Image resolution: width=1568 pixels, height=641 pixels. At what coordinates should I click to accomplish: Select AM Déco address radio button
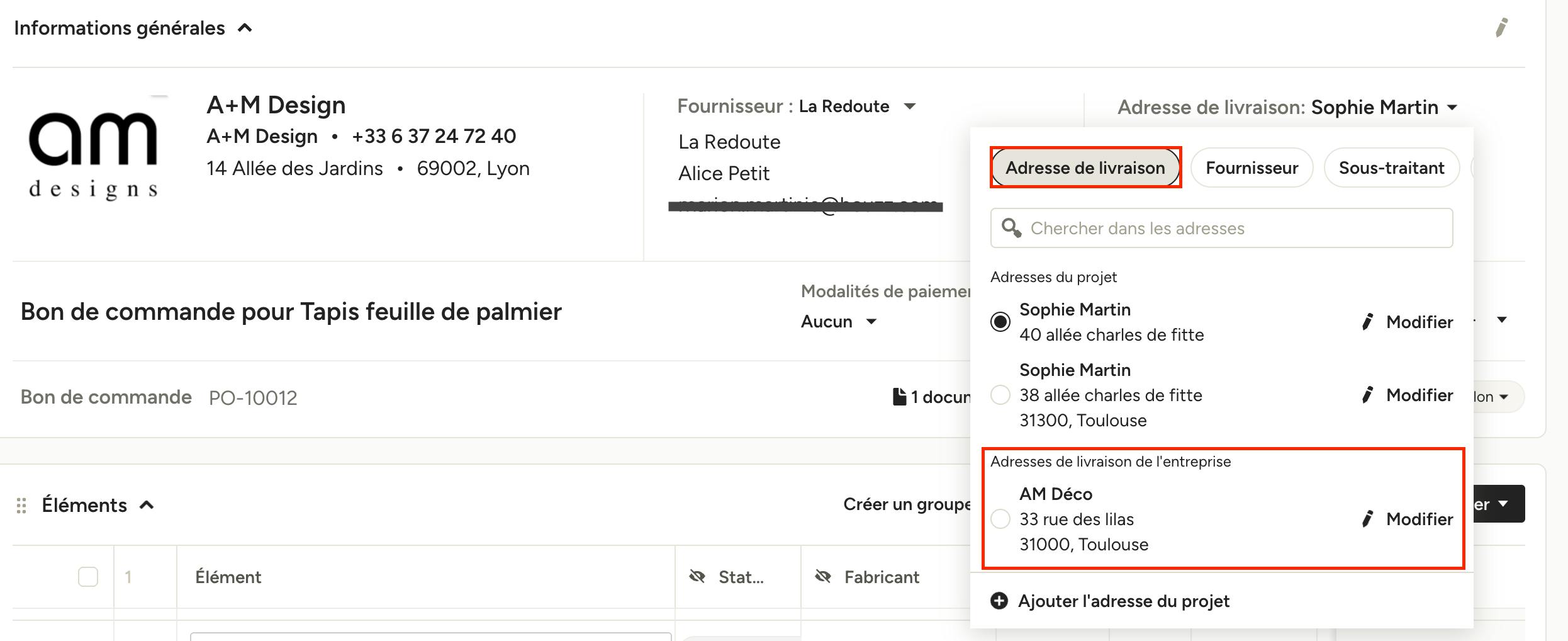tap(1000, 519)
